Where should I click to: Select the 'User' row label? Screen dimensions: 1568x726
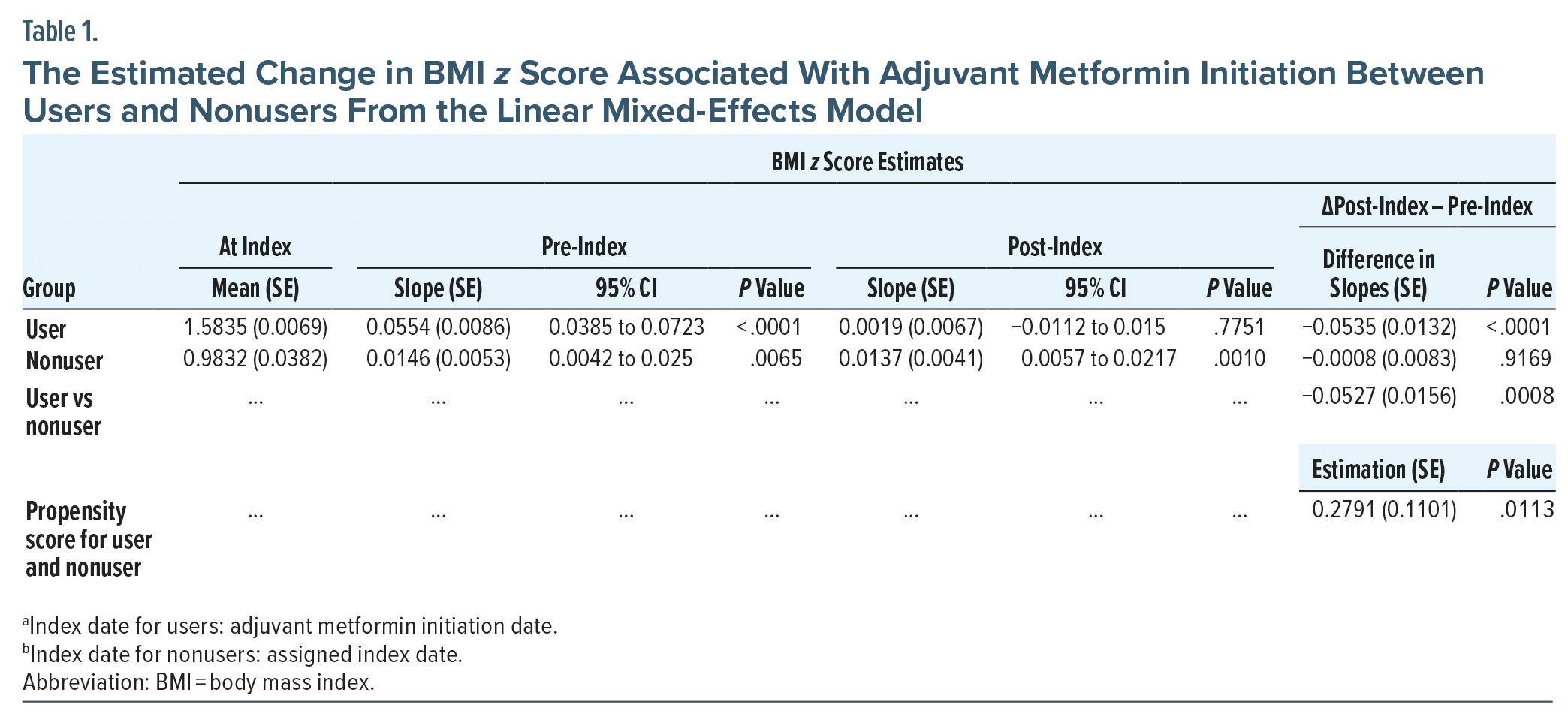[x=46, y=329]
